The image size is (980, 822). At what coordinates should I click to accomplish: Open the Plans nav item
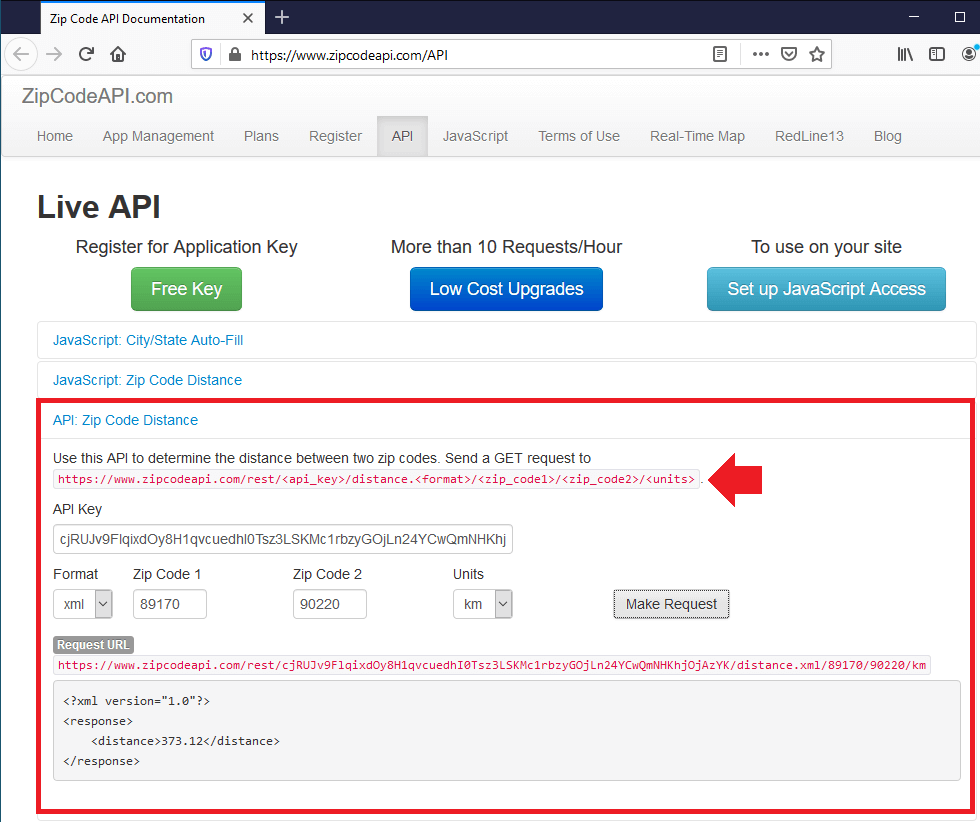[x=261, y=136]
